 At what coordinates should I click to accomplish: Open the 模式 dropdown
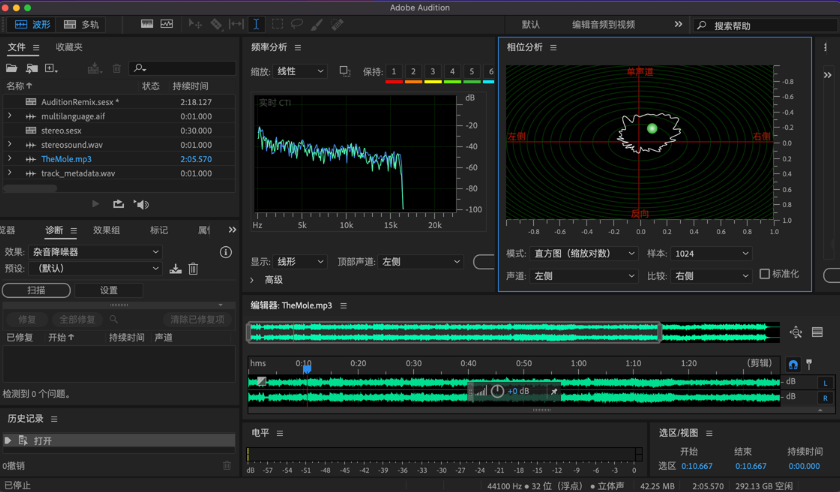point(584,254)
